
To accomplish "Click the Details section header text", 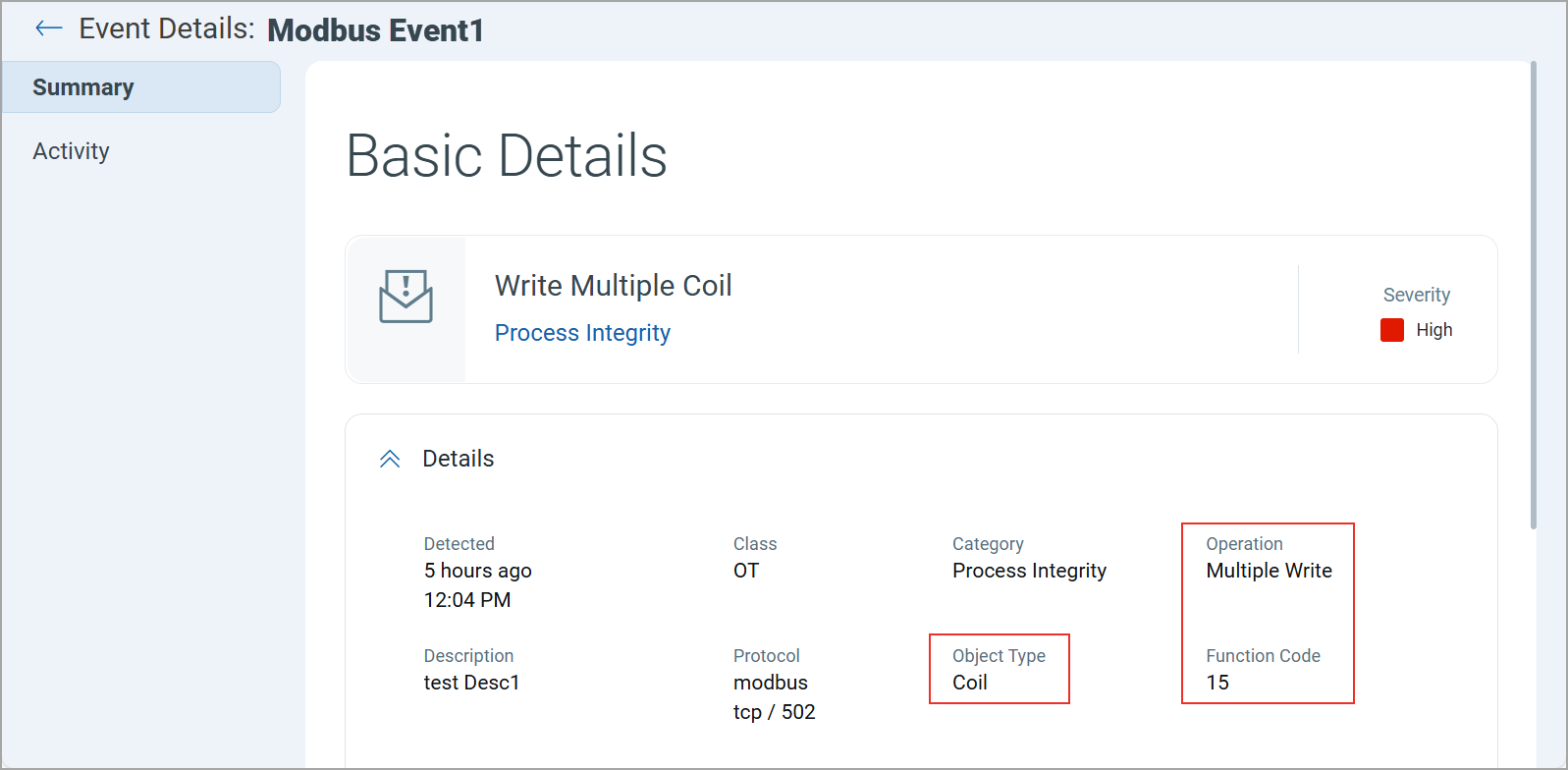I will pyautogui.click(x=458, y=459).
